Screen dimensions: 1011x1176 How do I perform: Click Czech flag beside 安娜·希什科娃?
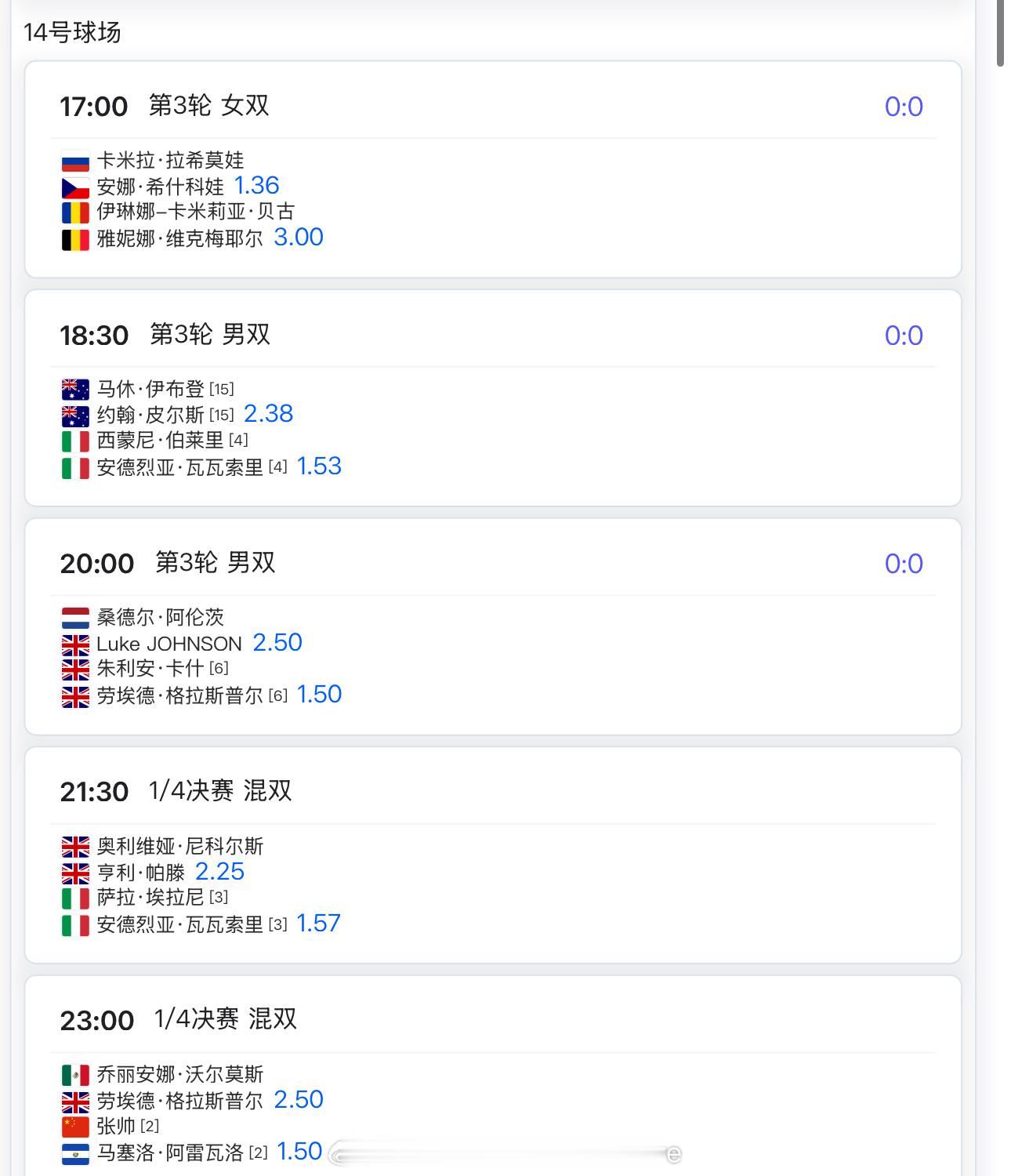(x=75, y=188)
